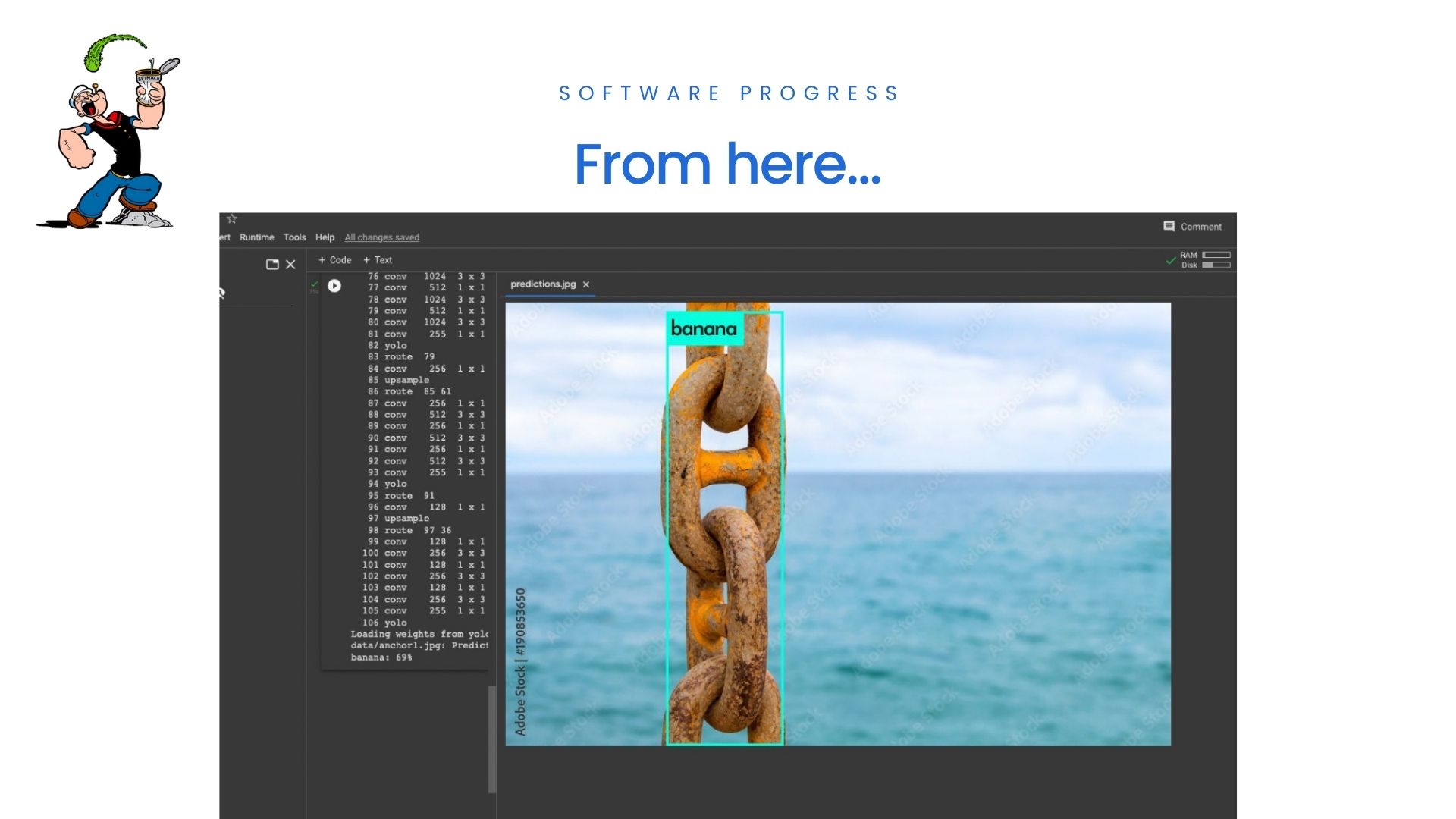Open the Runtime menu
The image size is (1456, 819).
[256, 237]
